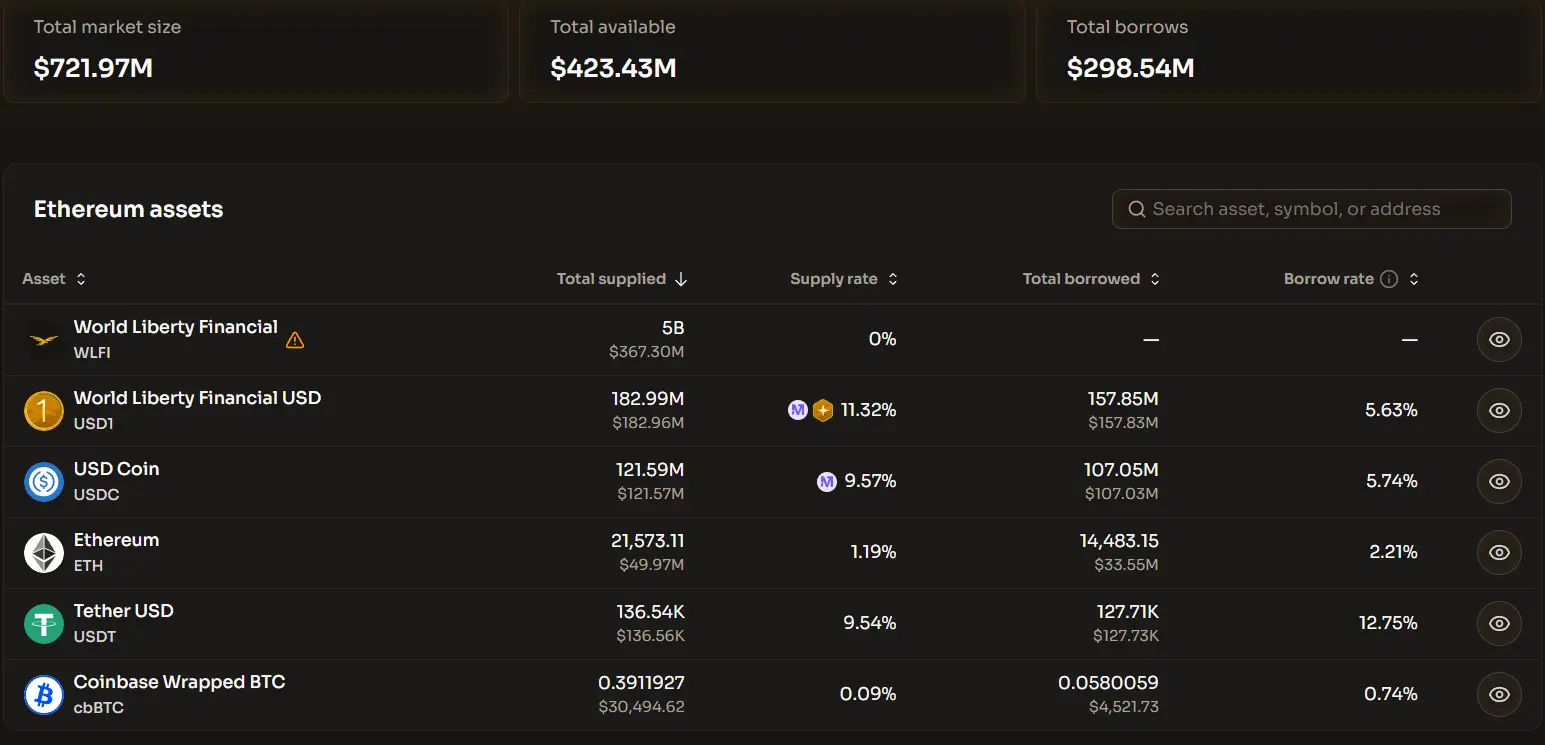Click the 5B total supplied amount for WLFI
The image size is (1545, 745).
pos(673,328)
